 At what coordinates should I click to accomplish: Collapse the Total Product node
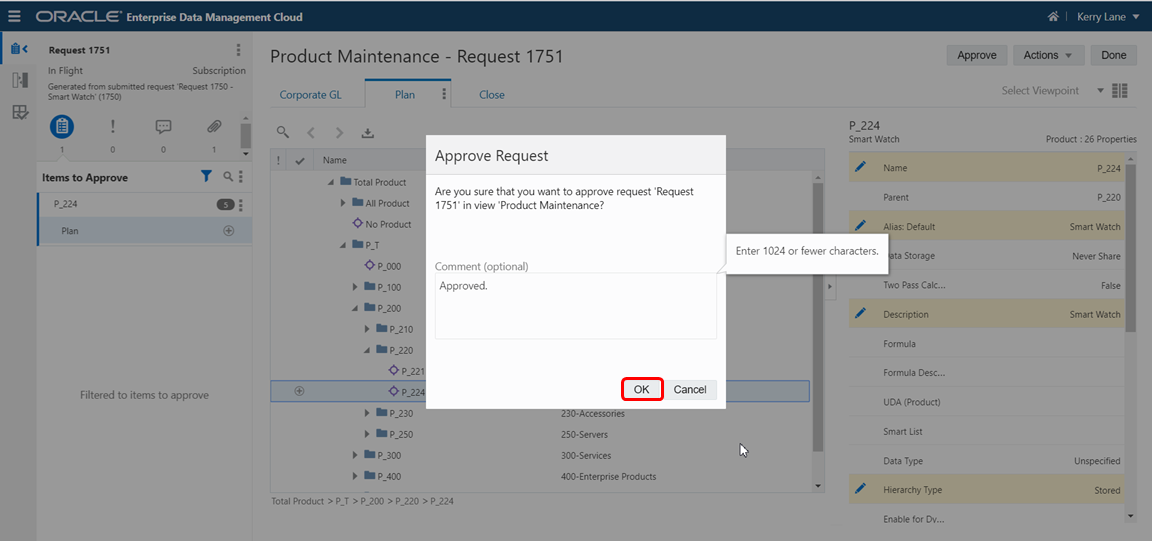[x=332, y=182]
